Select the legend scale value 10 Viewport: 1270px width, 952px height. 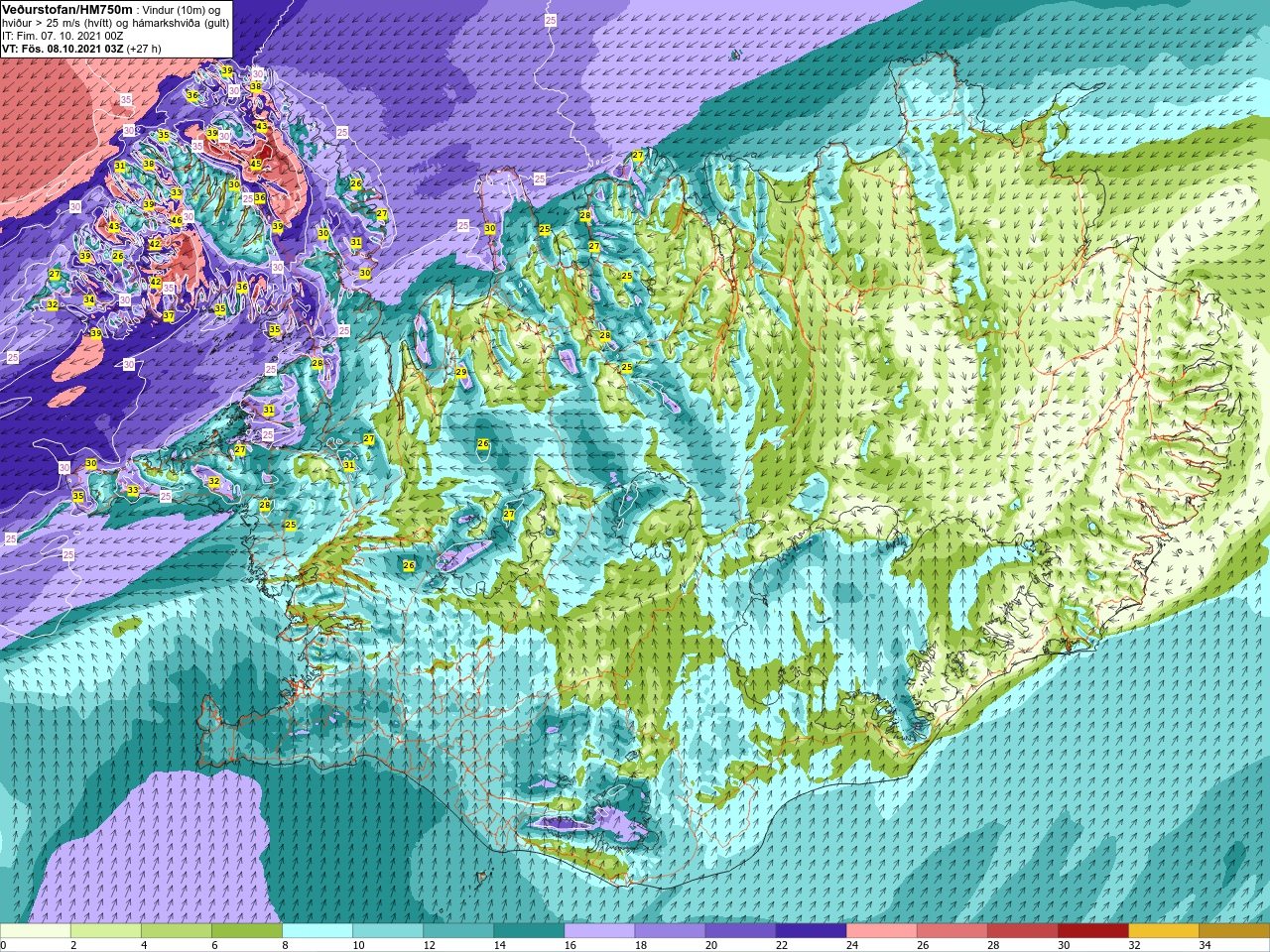pyautogui.click(x=358, y=945)
